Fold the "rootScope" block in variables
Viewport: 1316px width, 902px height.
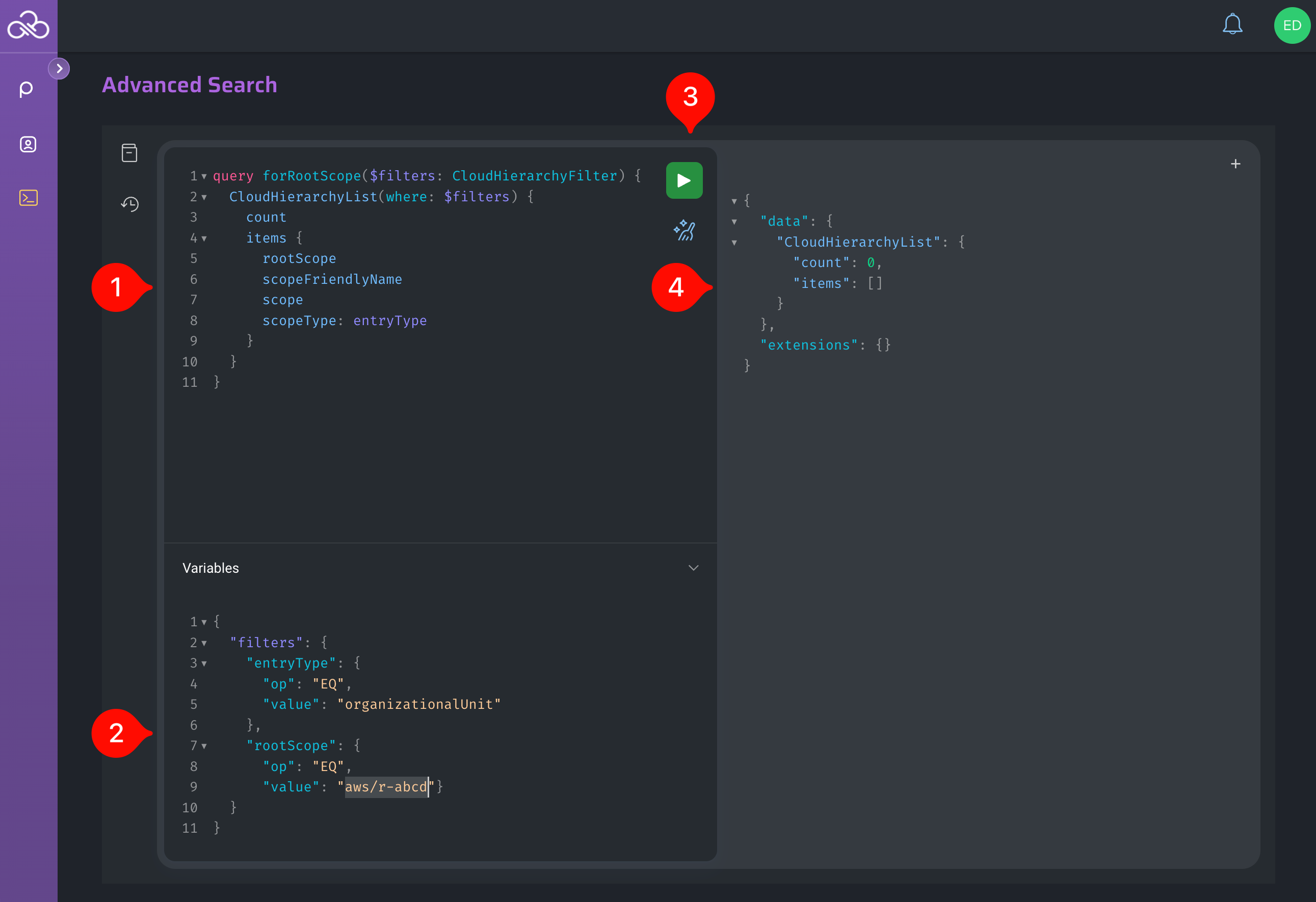(204, 746)
